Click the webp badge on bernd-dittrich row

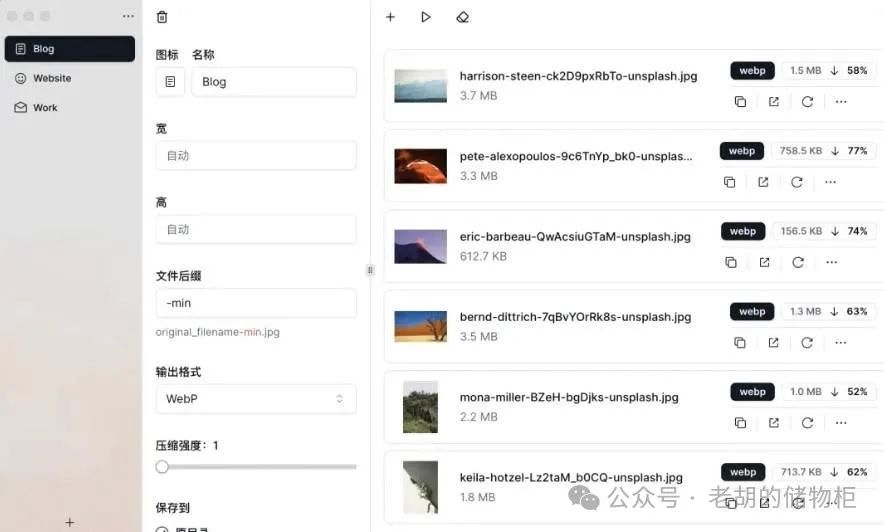pos(752,312)
